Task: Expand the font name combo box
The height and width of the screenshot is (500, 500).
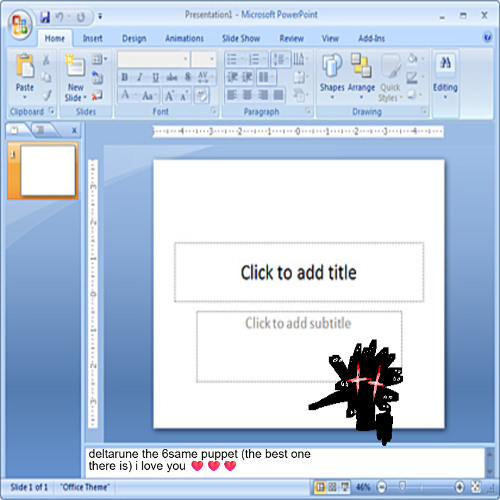Action: point(186,60)
